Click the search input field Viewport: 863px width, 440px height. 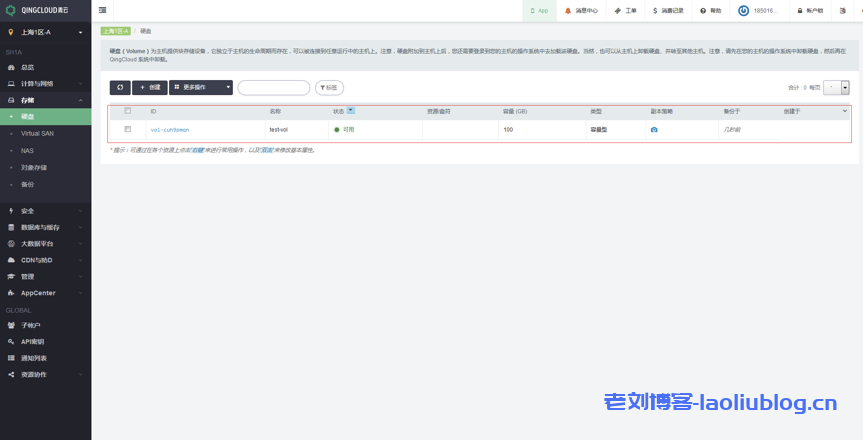point(273,88)
